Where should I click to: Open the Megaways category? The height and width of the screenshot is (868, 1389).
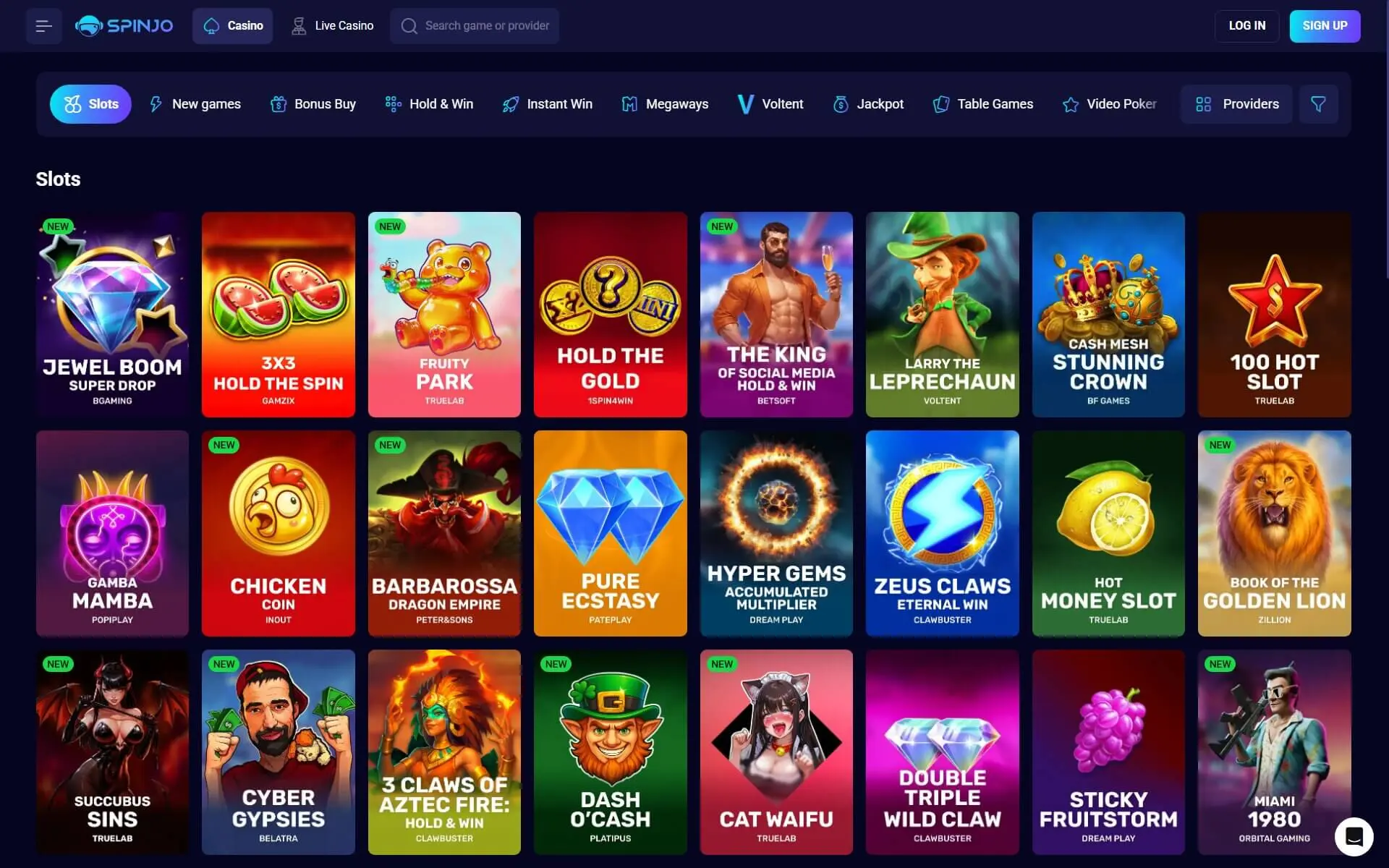[x=665, y=104]
